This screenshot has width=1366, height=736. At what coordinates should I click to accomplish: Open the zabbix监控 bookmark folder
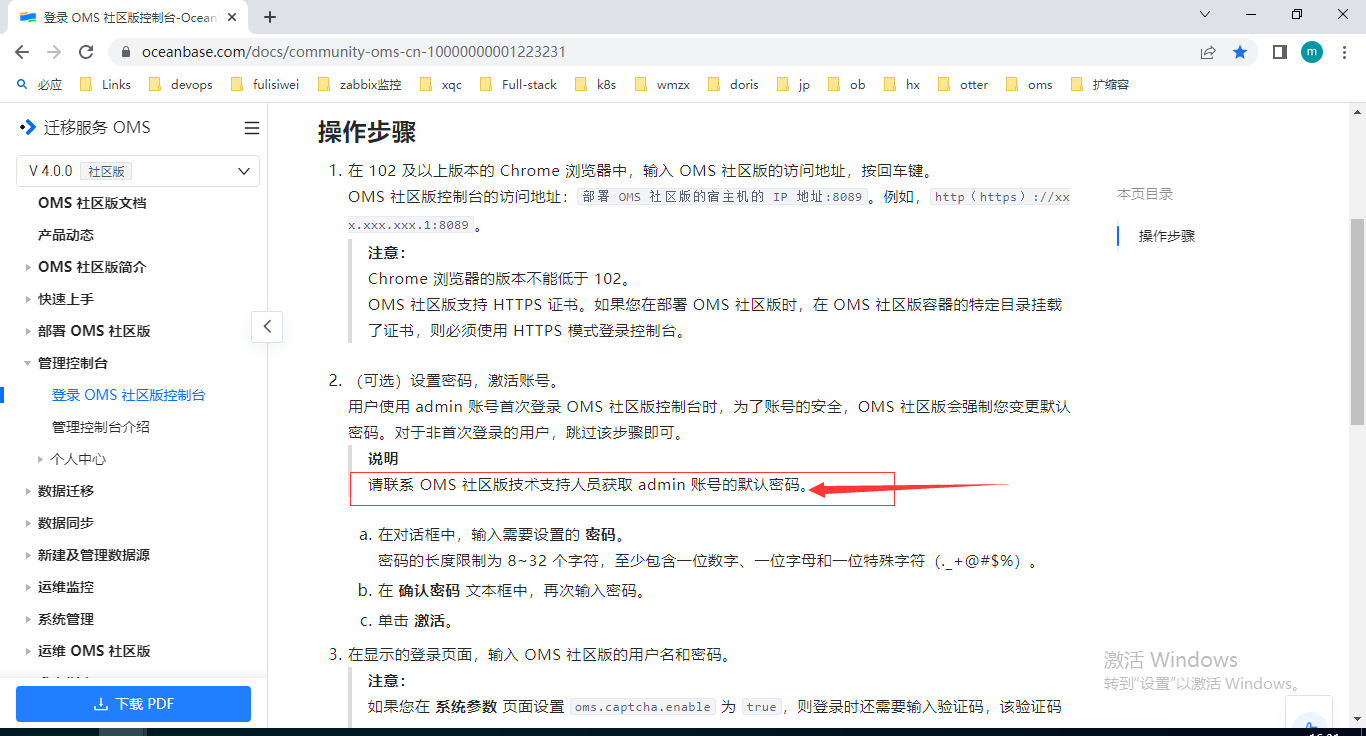359,84
